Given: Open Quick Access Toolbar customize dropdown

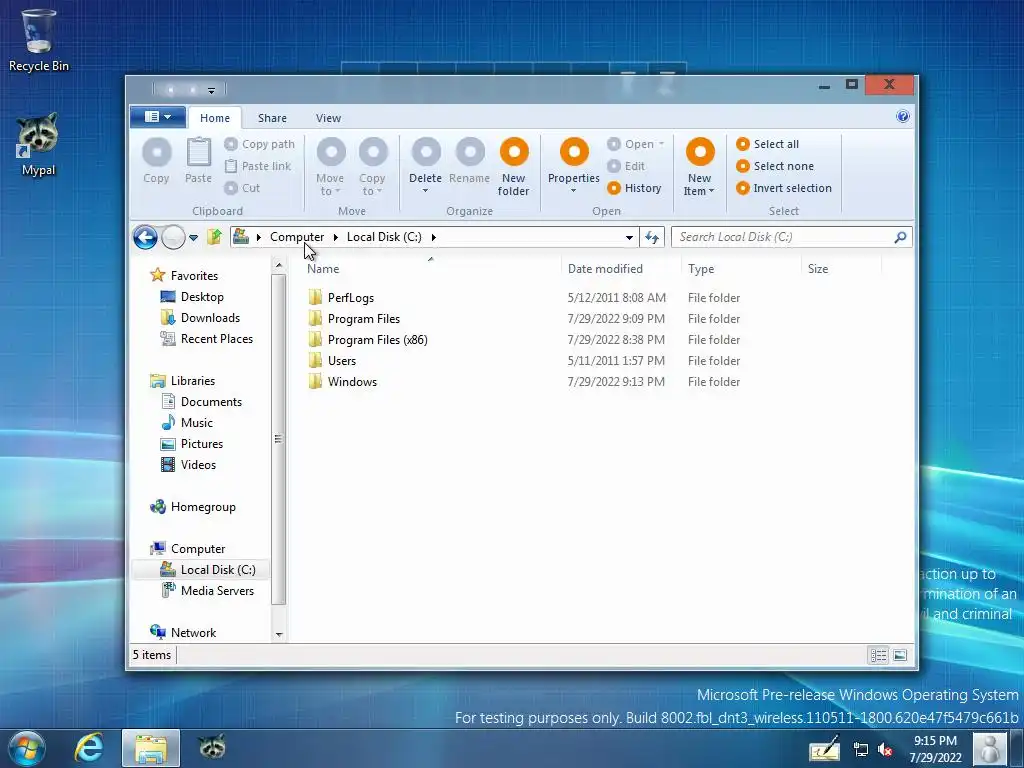Looking at the screenshot, I should pyautogui.click(x=211, y=90).
